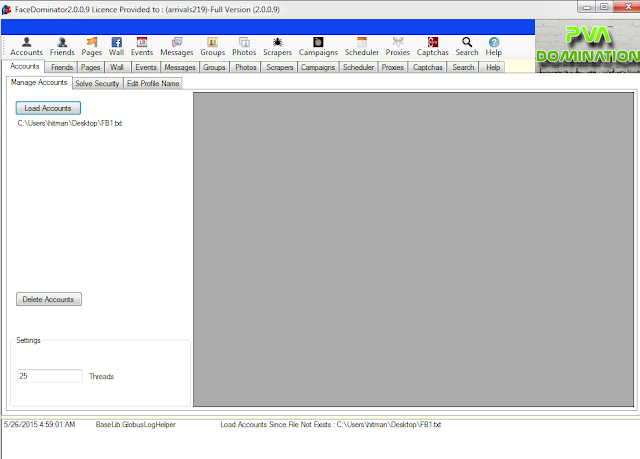Click the Load Accounts button

[x=48, y=108]
